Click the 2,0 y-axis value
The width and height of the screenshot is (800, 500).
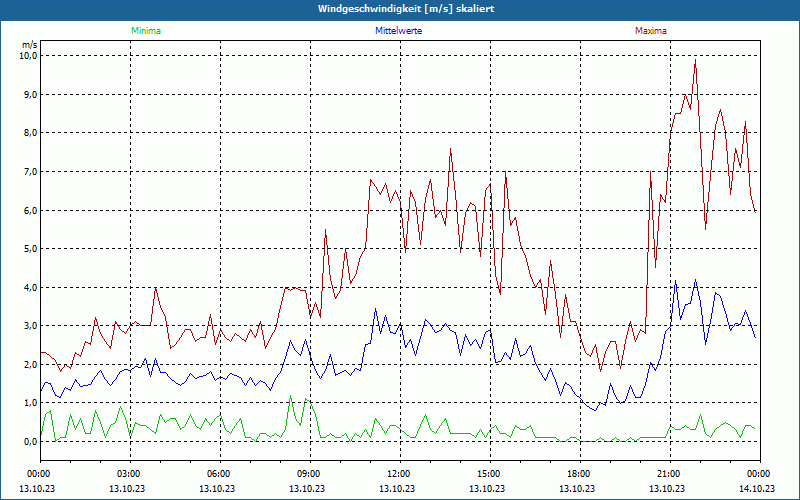tap(30, 364)
